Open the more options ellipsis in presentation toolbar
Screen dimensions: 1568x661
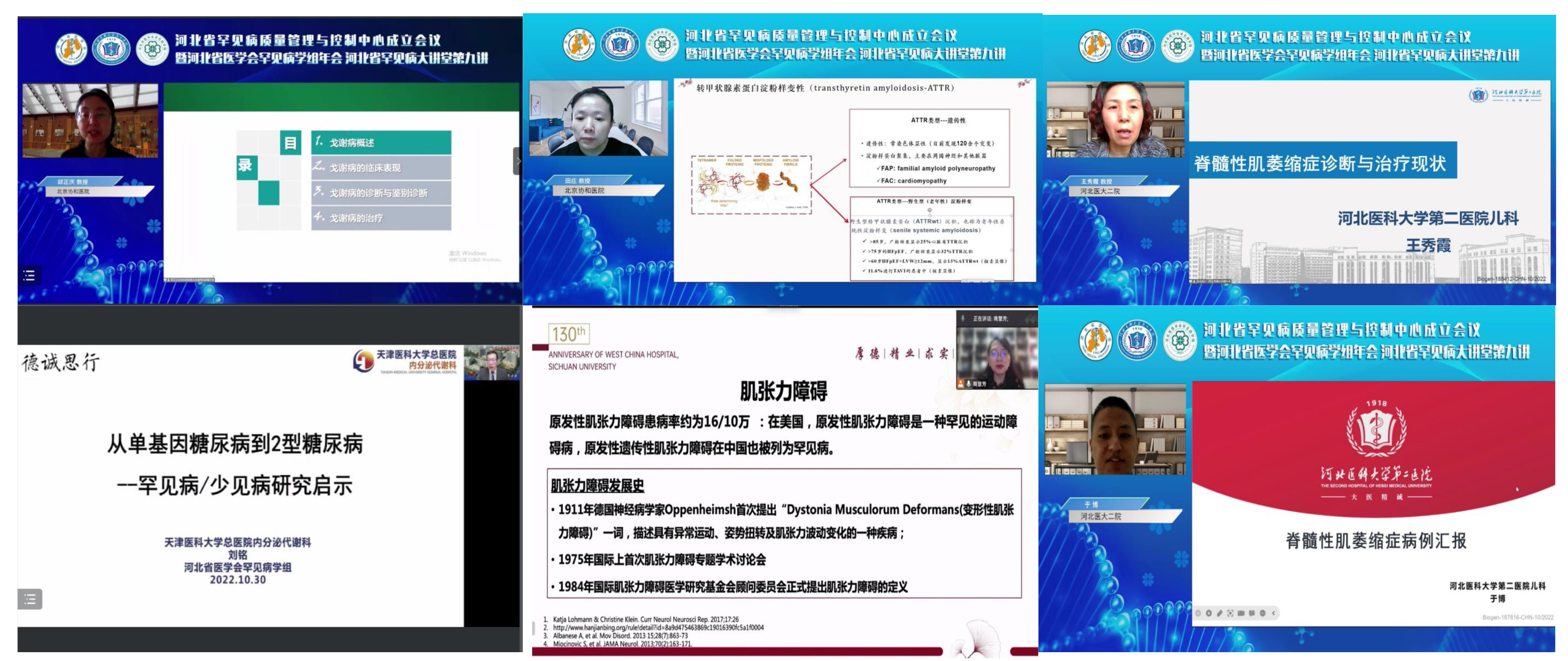click(x=1263, y=613)
